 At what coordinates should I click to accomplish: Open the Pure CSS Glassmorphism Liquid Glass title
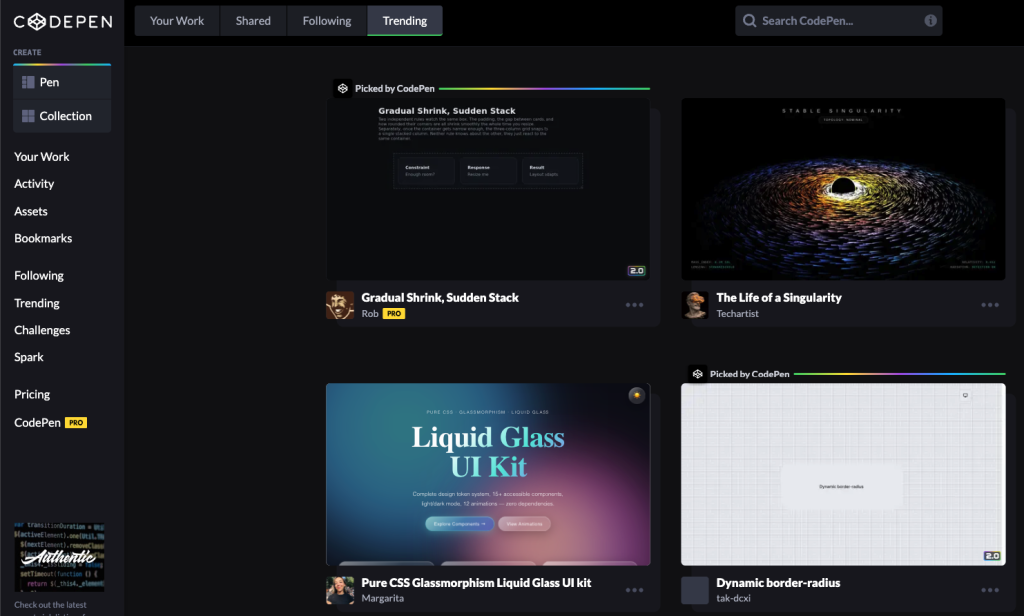point(476,583)
